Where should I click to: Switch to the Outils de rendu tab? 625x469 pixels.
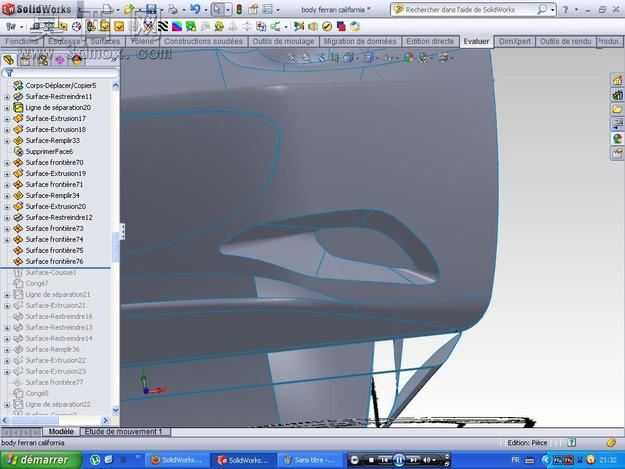click(x=565, y=41)
